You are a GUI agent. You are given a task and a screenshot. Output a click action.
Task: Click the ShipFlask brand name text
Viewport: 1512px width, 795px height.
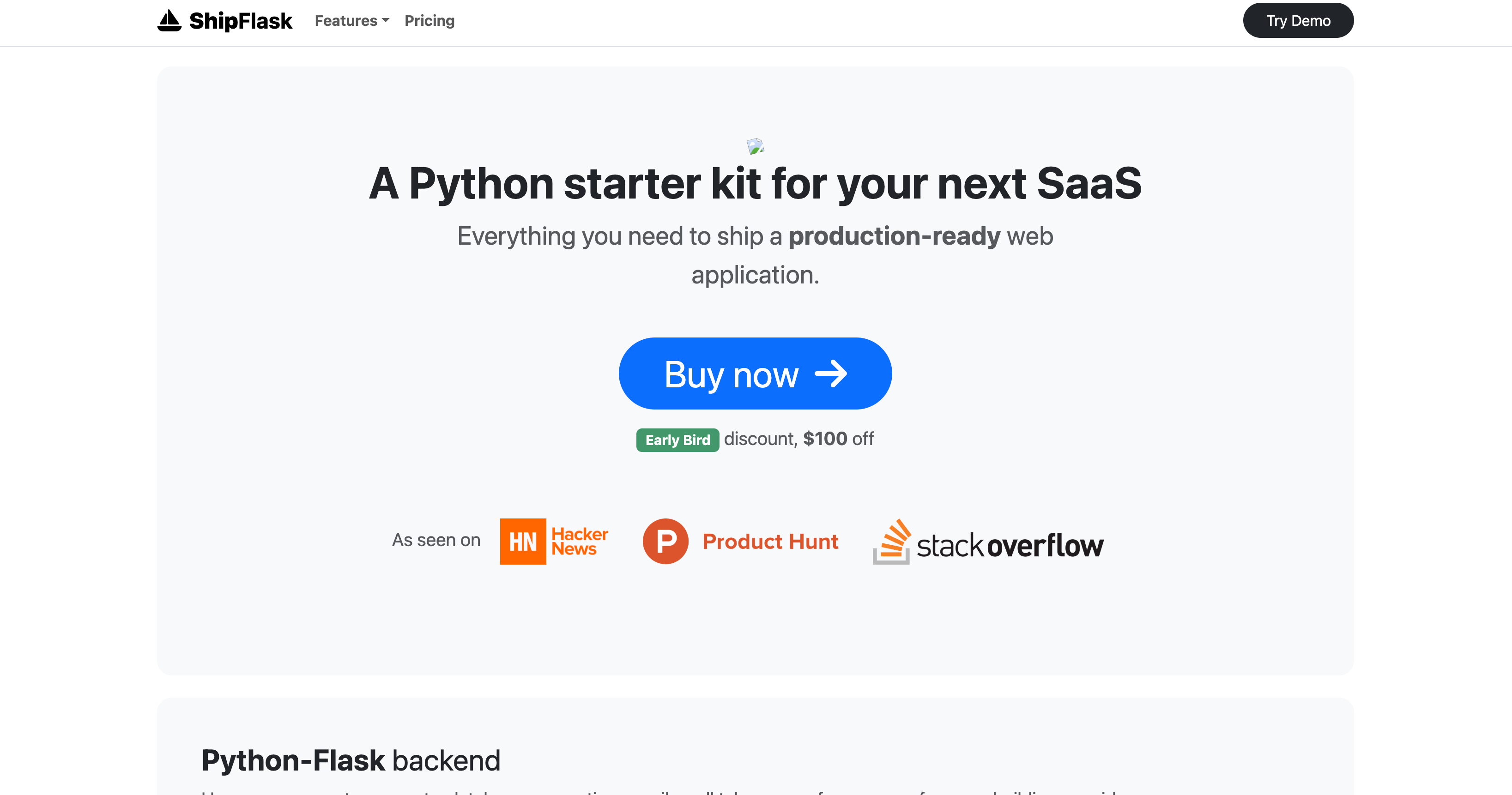pos(241,21)
